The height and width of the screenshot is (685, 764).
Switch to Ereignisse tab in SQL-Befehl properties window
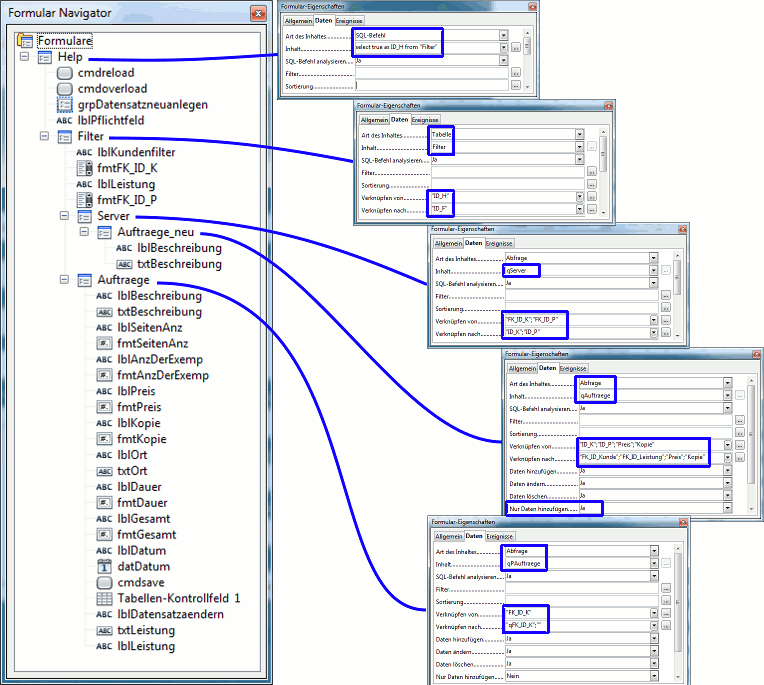(x=350, y=20)
